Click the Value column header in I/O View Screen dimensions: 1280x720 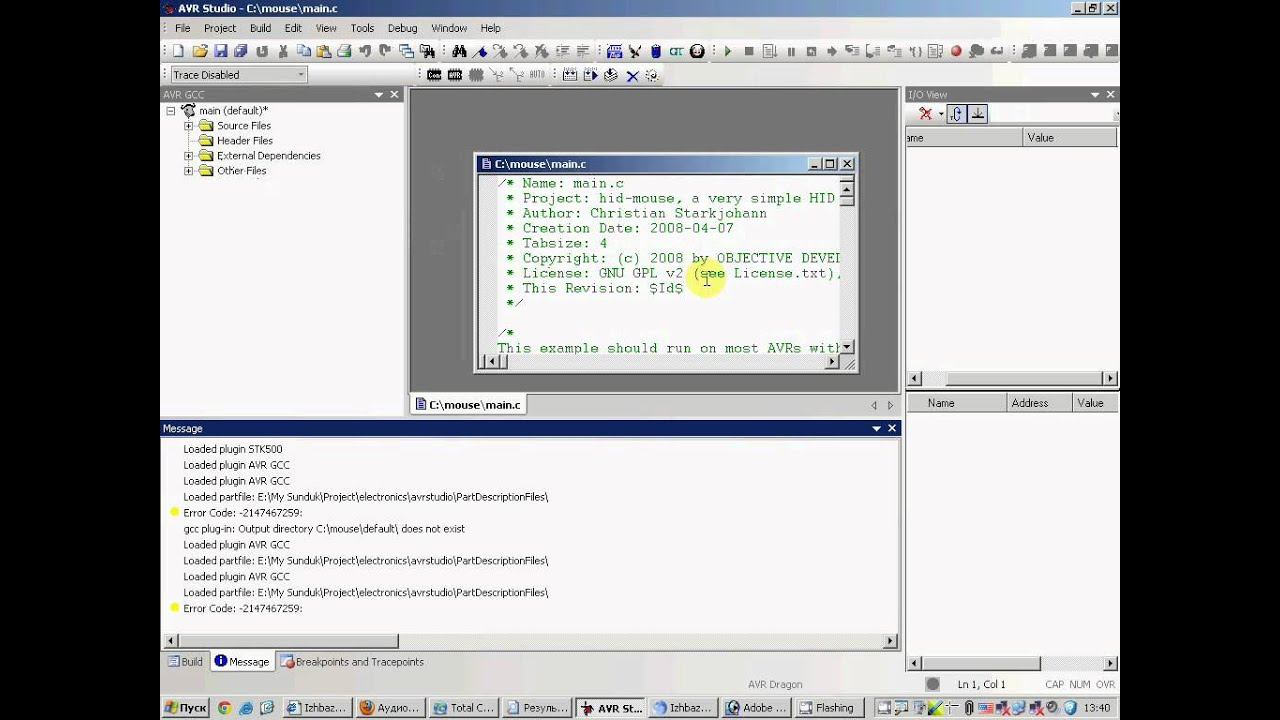[x=1070, y=138]
